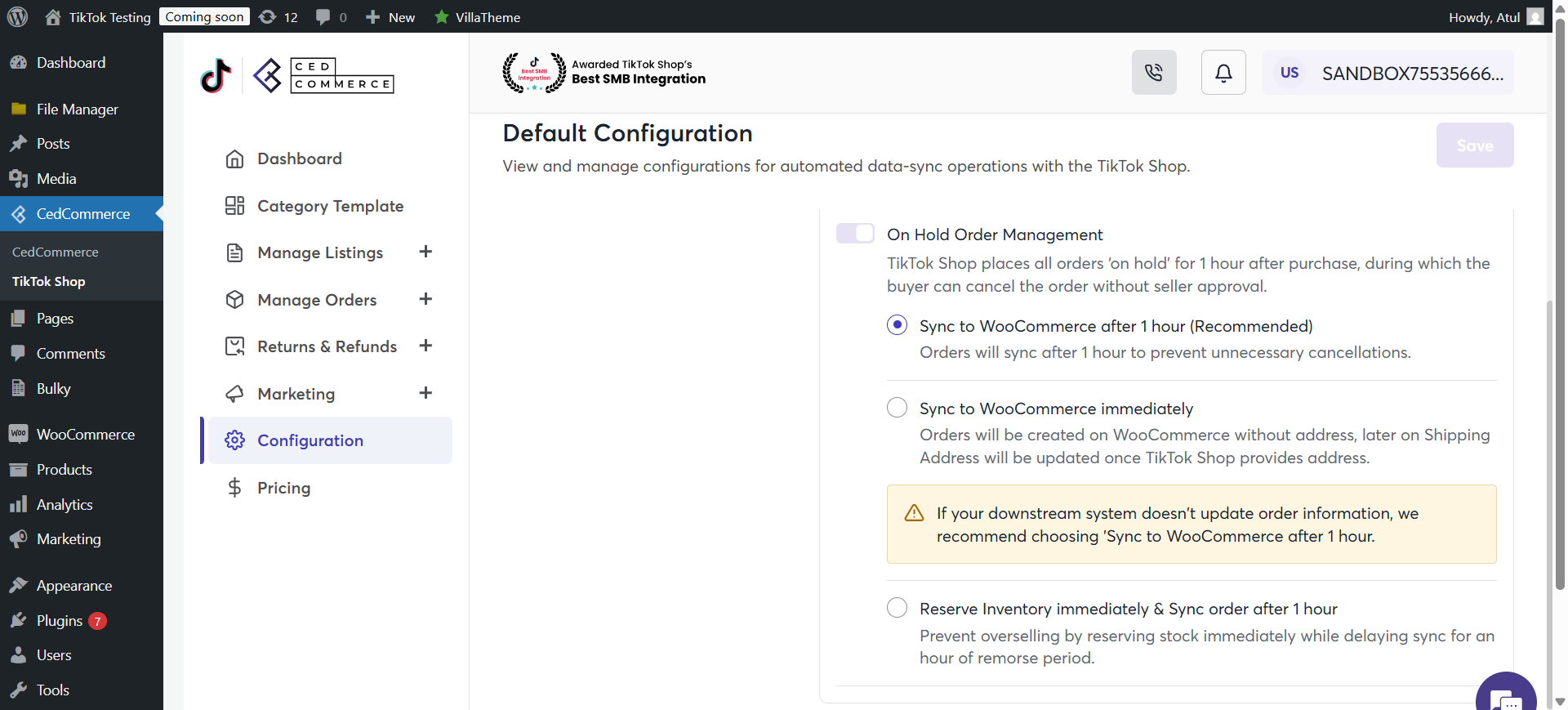The height and width of the screenshot is (710, 1568).
Task: Click the Save button
Action: [1474, 145]
